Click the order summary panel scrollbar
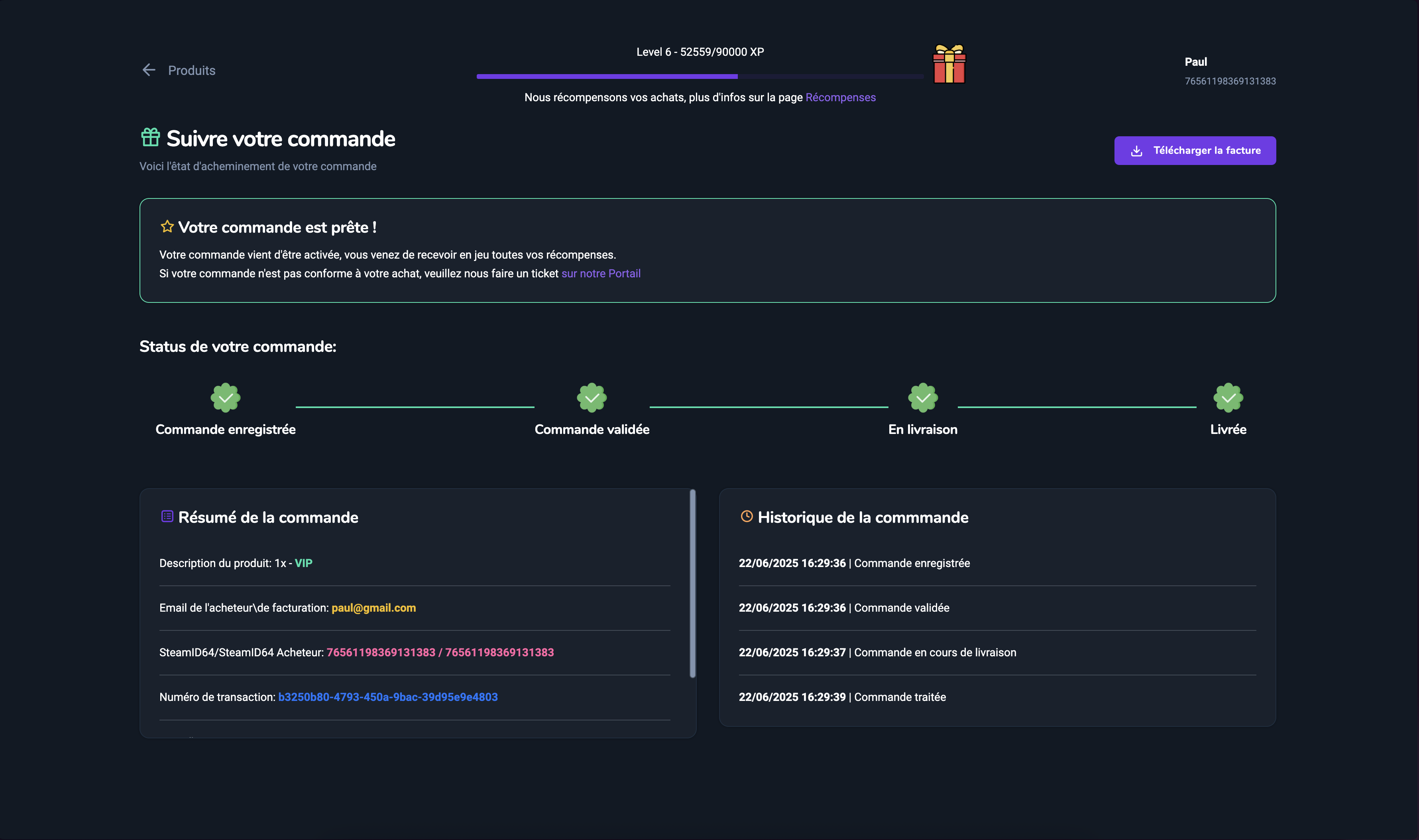The width and height of the screenshot is (1419, 840). 692,583
